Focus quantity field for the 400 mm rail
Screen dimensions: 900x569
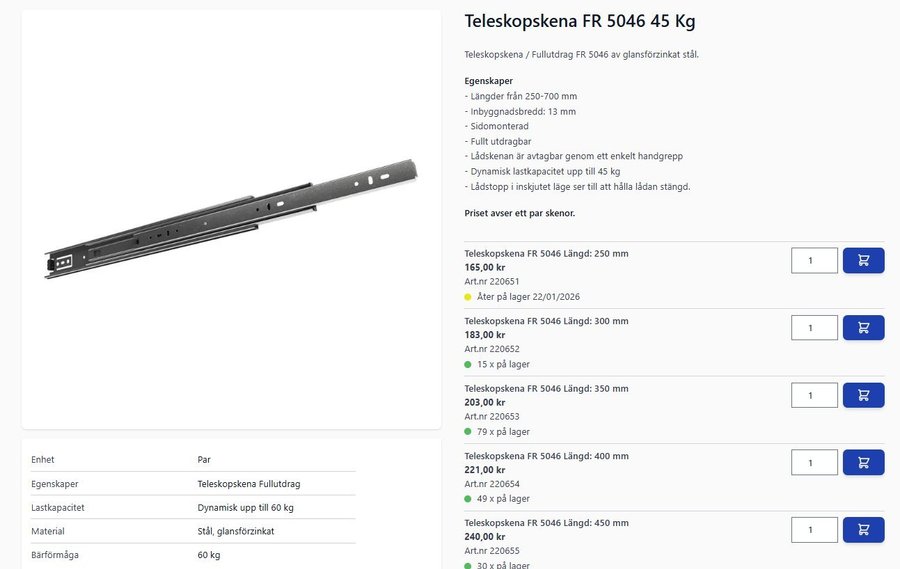814,462
